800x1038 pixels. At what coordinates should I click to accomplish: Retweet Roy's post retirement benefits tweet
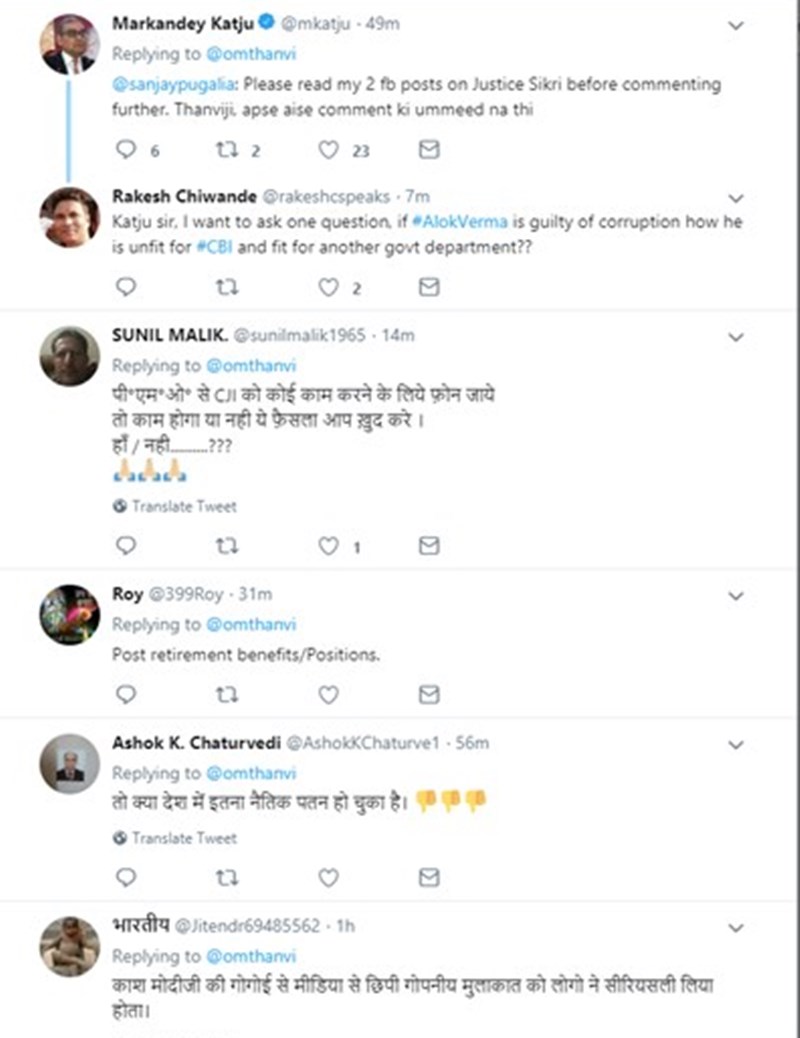point(228,693)
